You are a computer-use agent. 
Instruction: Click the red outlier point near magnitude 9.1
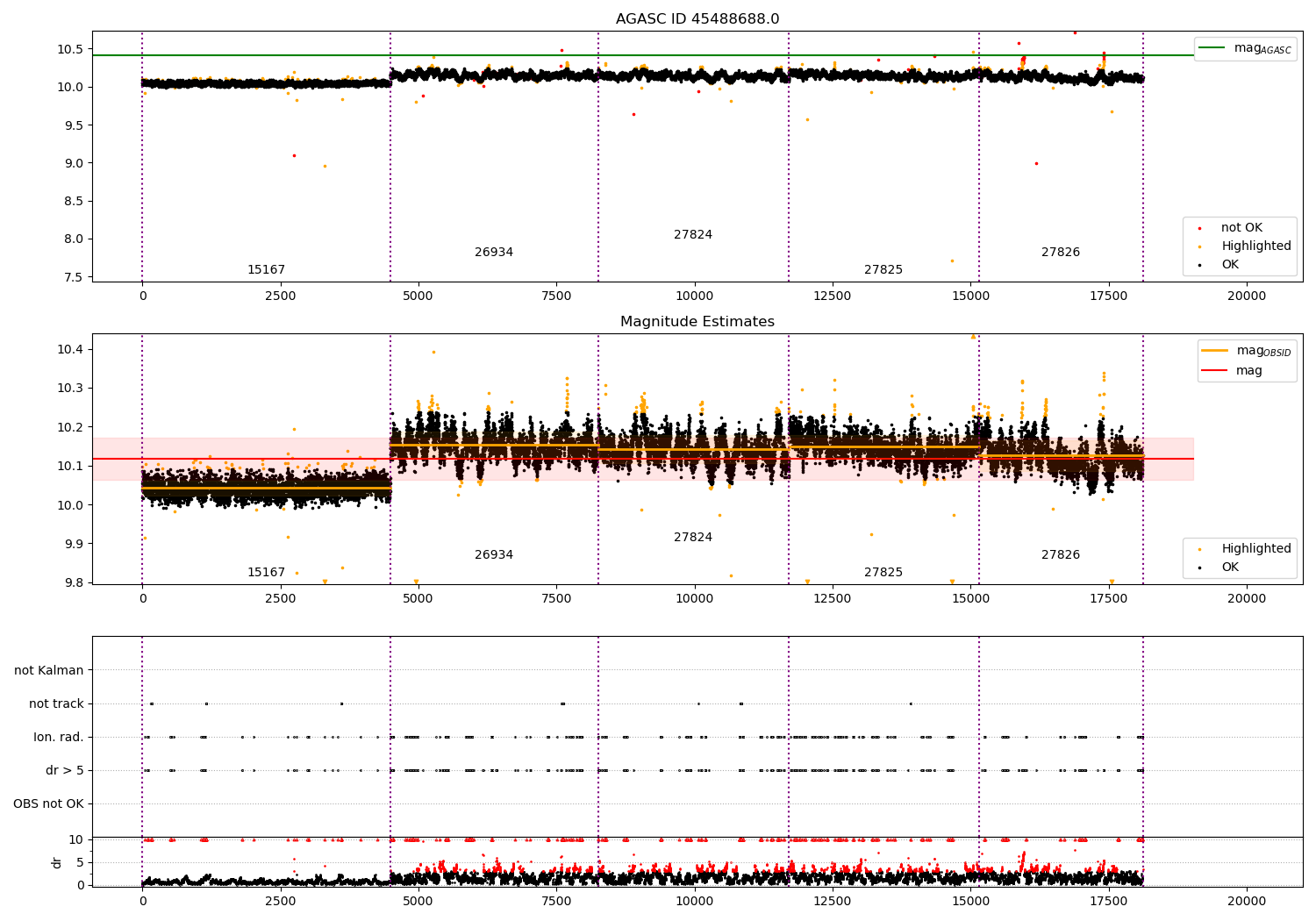294,155
